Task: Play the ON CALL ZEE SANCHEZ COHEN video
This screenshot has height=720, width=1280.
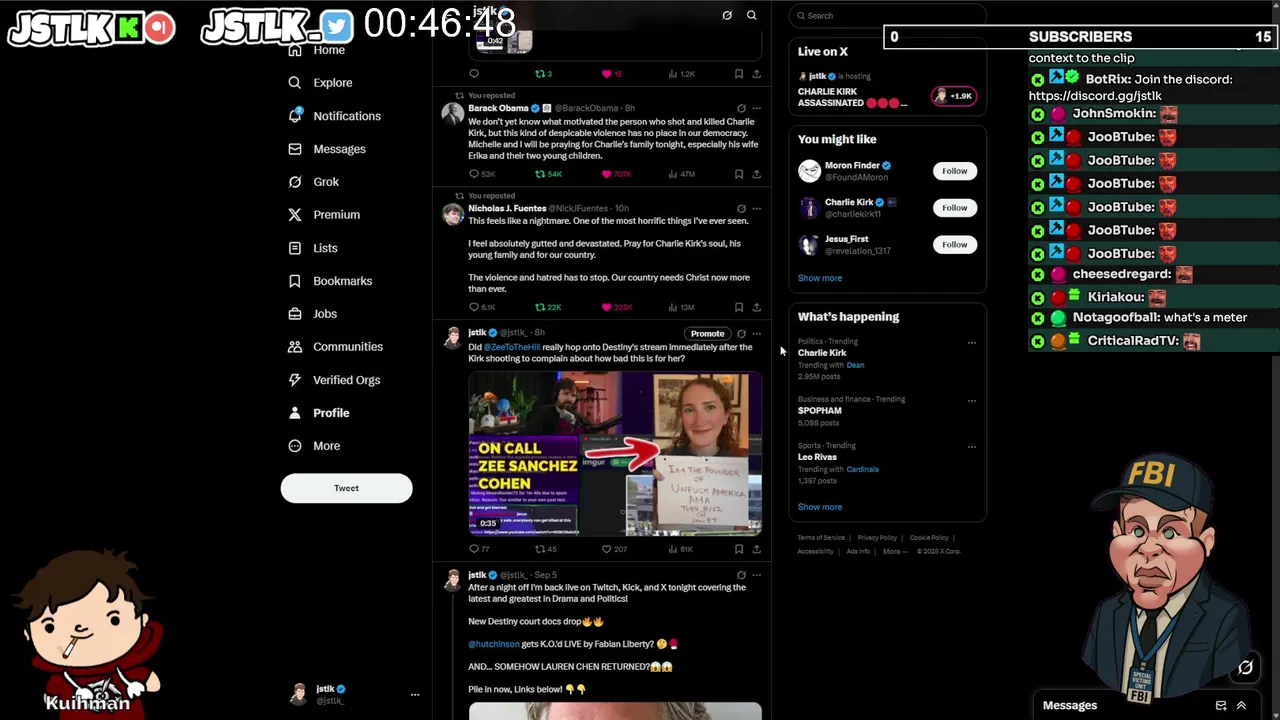Action: click(x=615, y=454)
